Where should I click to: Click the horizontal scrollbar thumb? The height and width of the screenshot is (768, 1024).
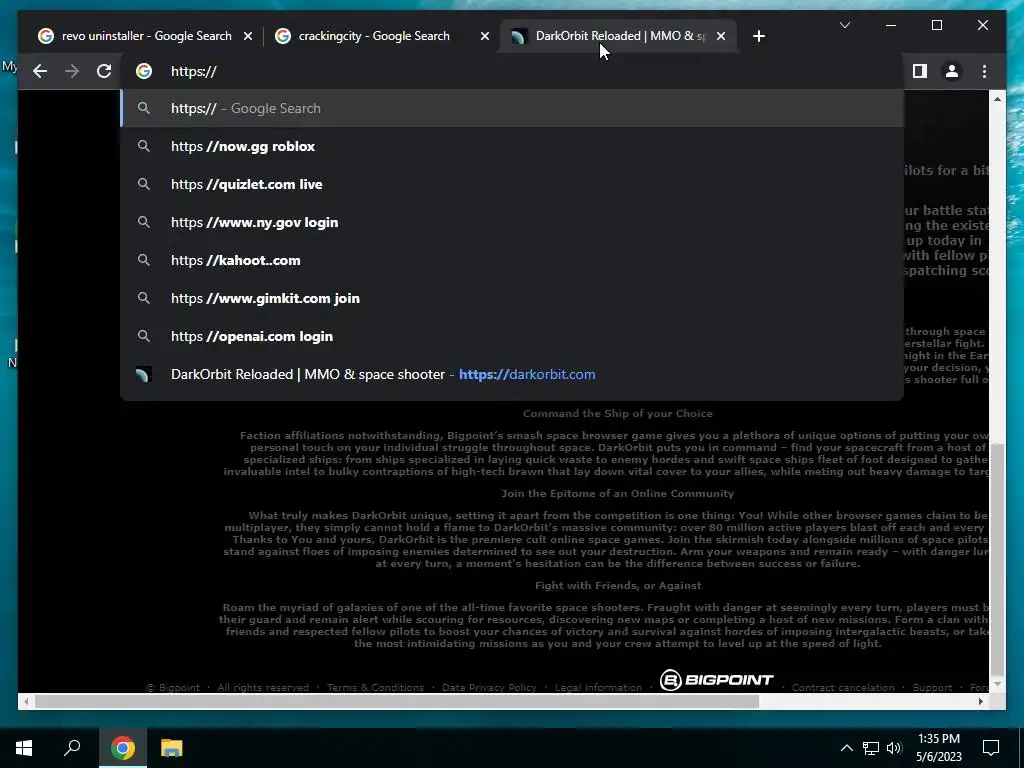[396, 701]
